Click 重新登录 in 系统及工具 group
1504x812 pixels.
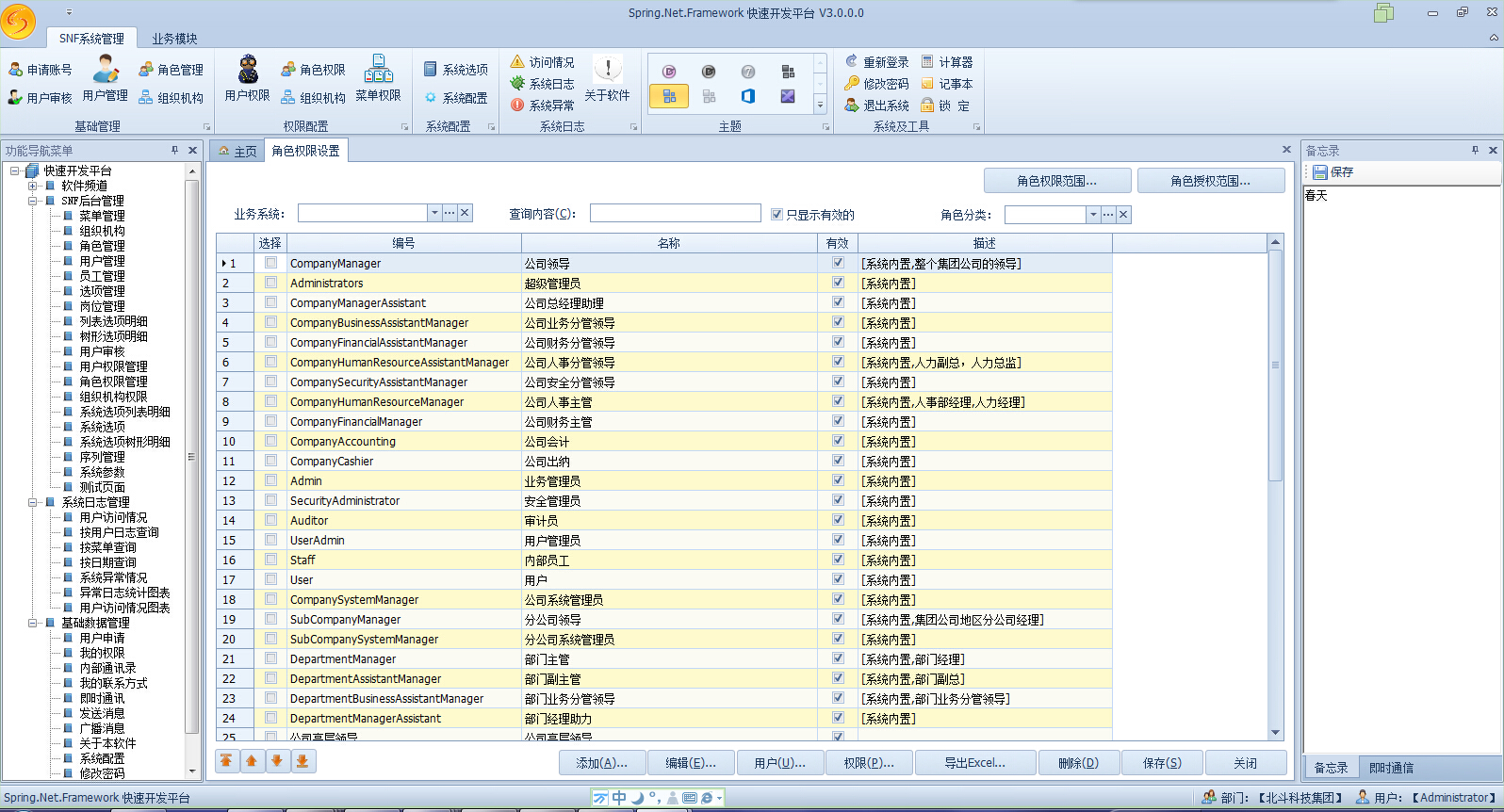pyautogui.click(x=877, y=62)
